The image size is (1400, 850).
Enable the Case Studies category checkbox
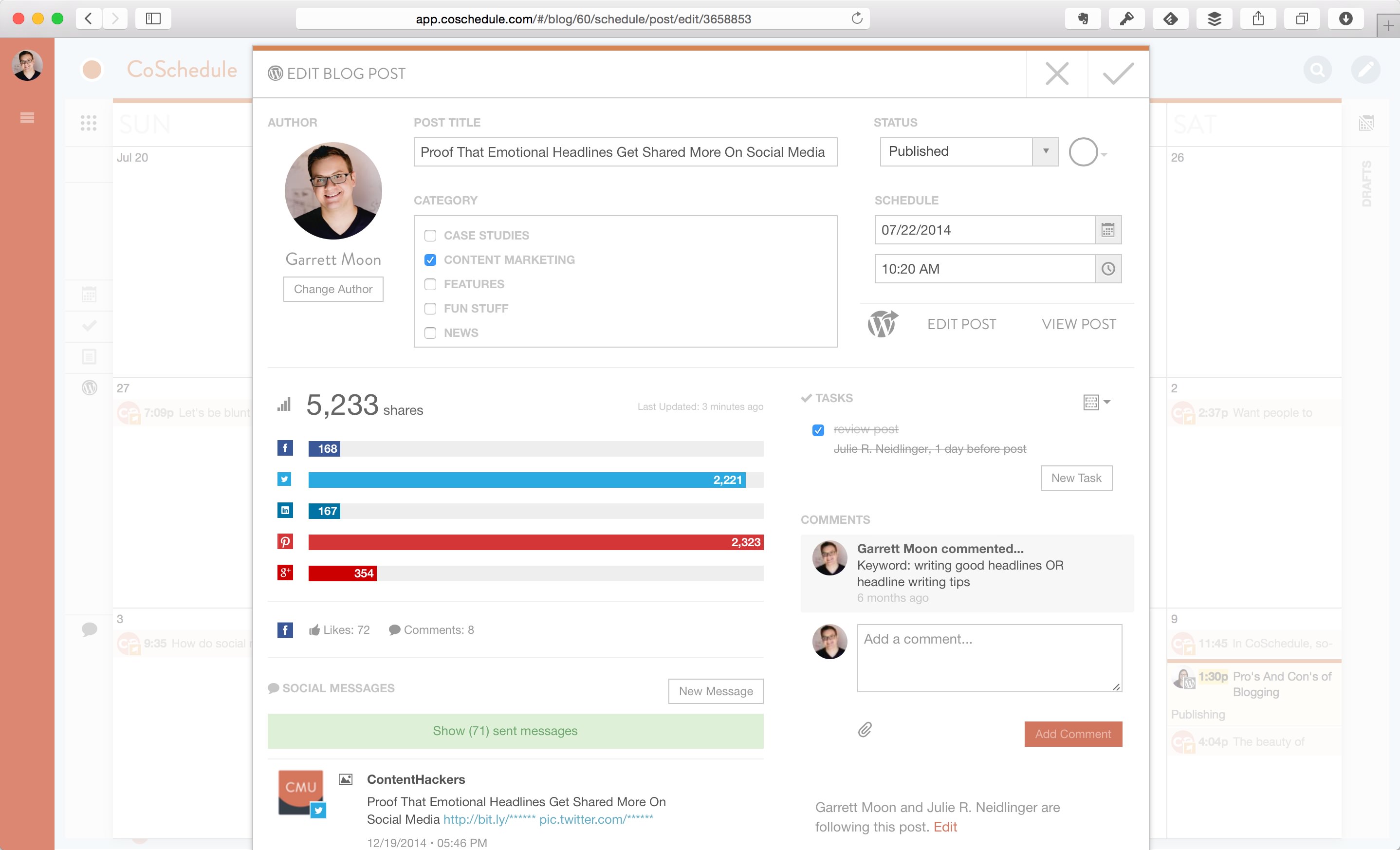[430, 235]
